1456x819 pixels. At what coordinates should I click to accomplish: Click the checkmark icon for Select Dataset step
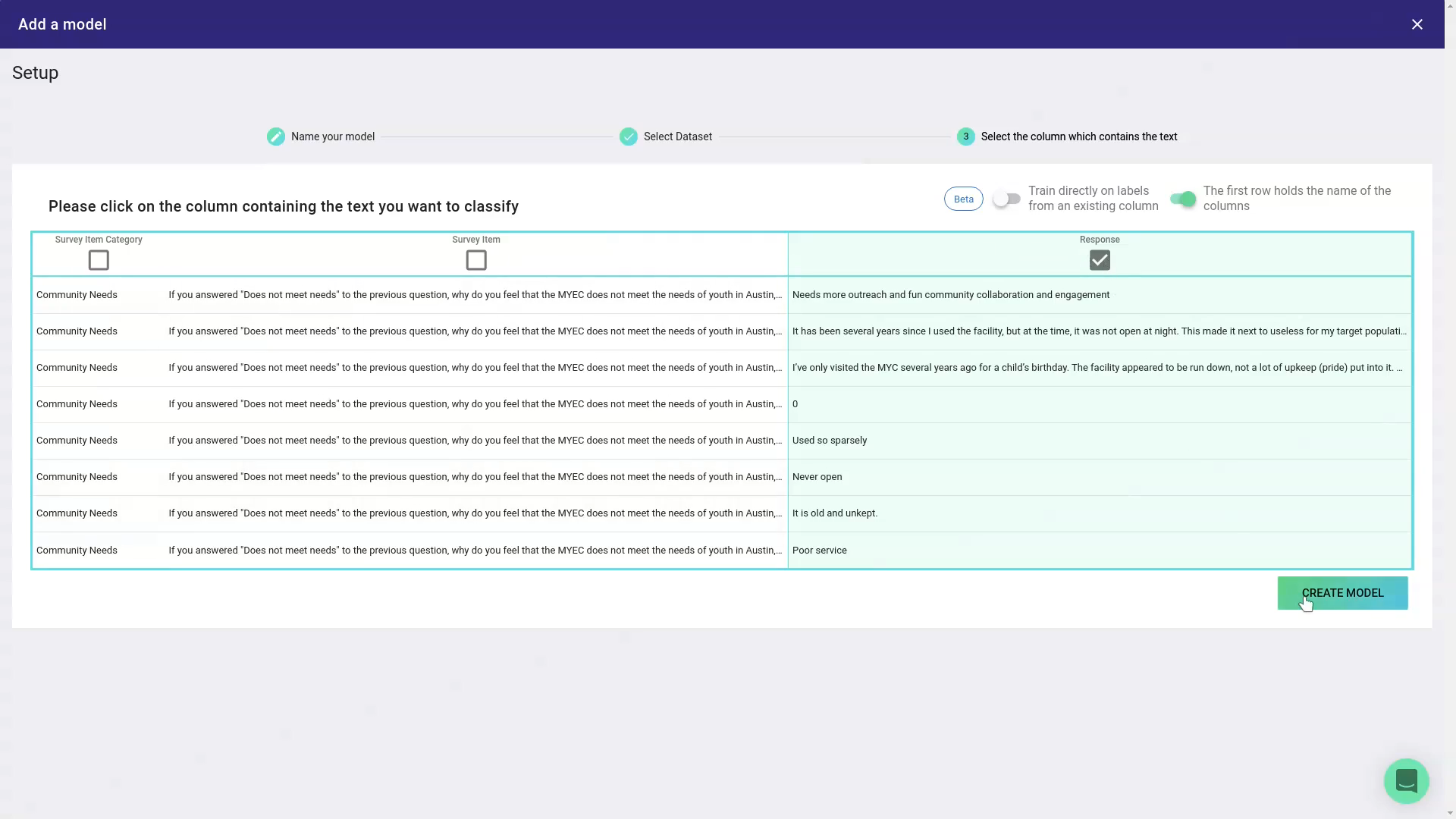point(629,136)
